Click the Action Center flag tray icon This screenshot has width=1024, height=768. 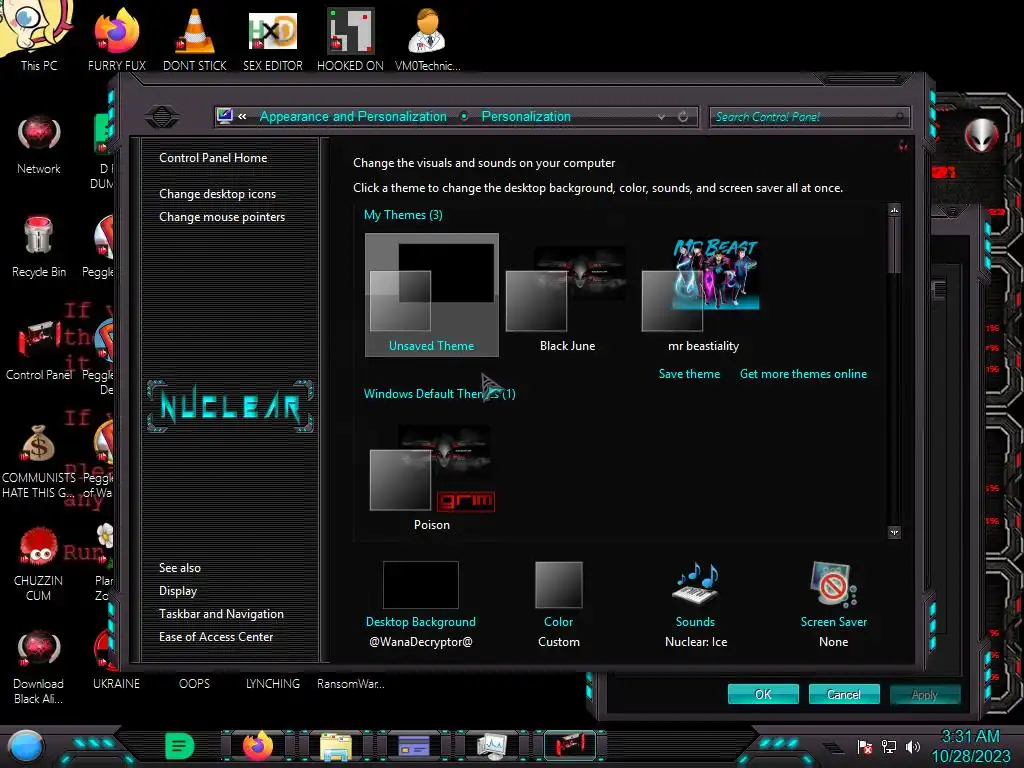[x=865, y=747]
